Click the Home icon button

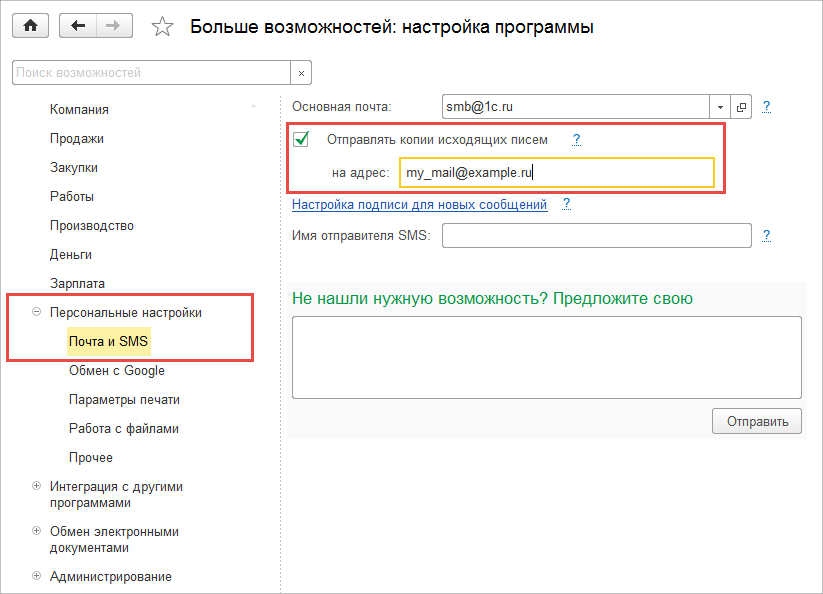point(28,27)
